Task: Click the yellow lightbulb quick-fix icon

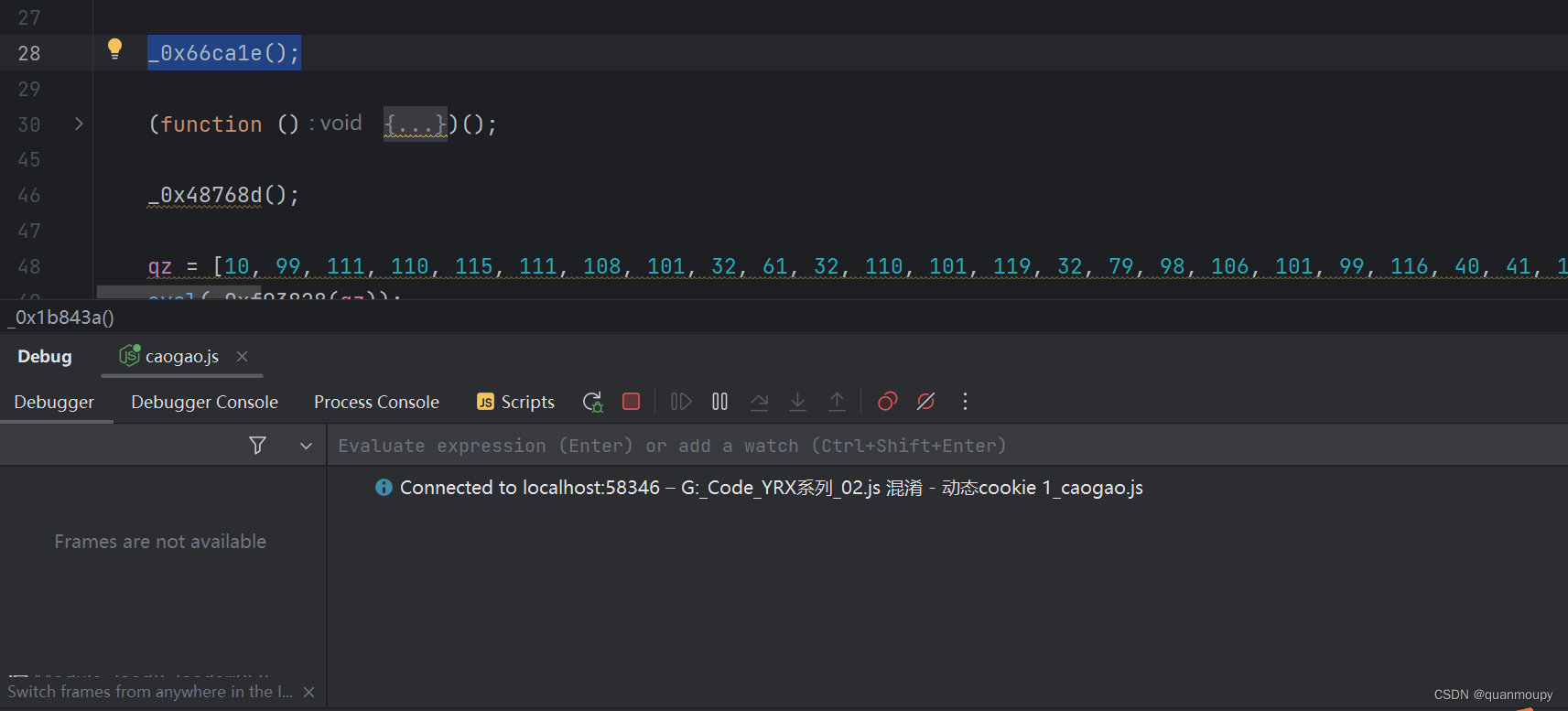Action: click(114, 48)
